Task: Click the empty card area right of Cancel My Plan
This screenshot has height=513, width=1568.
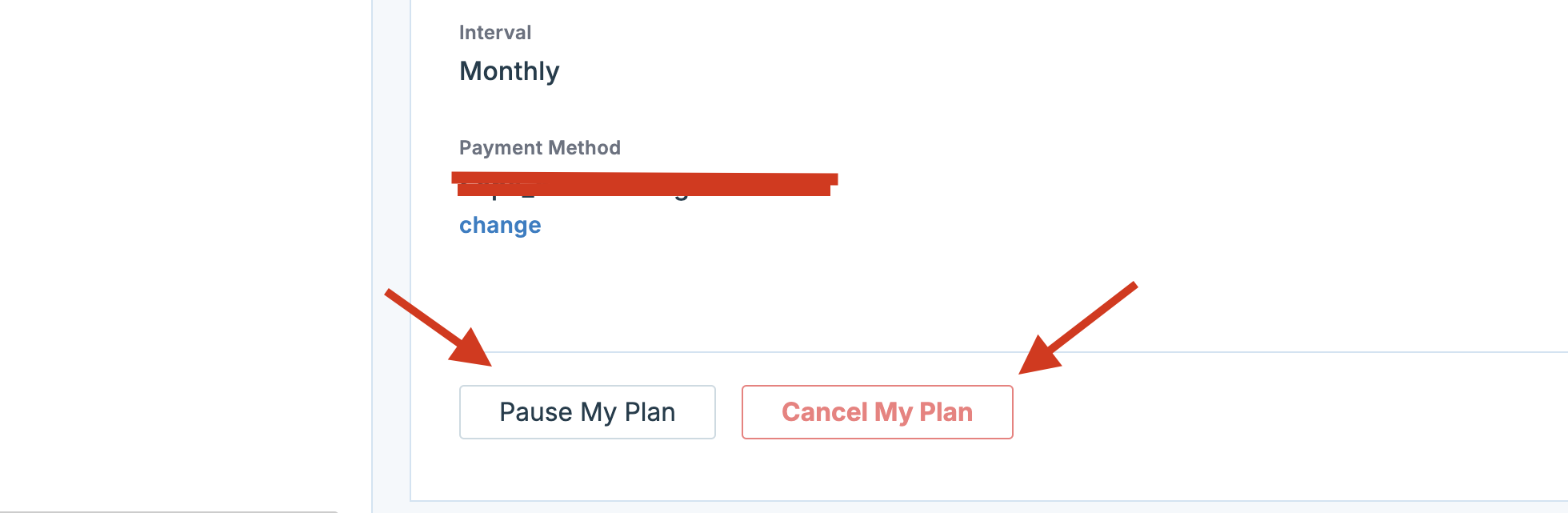Action: (1280, 424)
